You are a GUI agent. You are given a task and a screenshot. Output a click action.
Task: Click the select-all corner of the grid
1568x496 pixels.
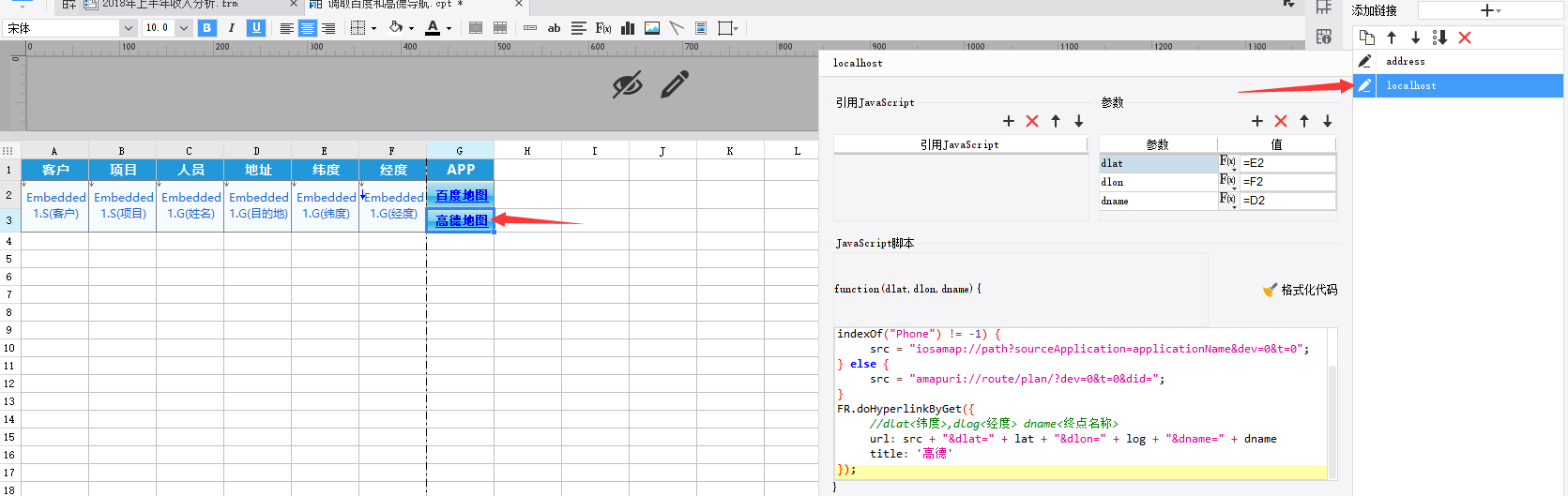(9, 150)
